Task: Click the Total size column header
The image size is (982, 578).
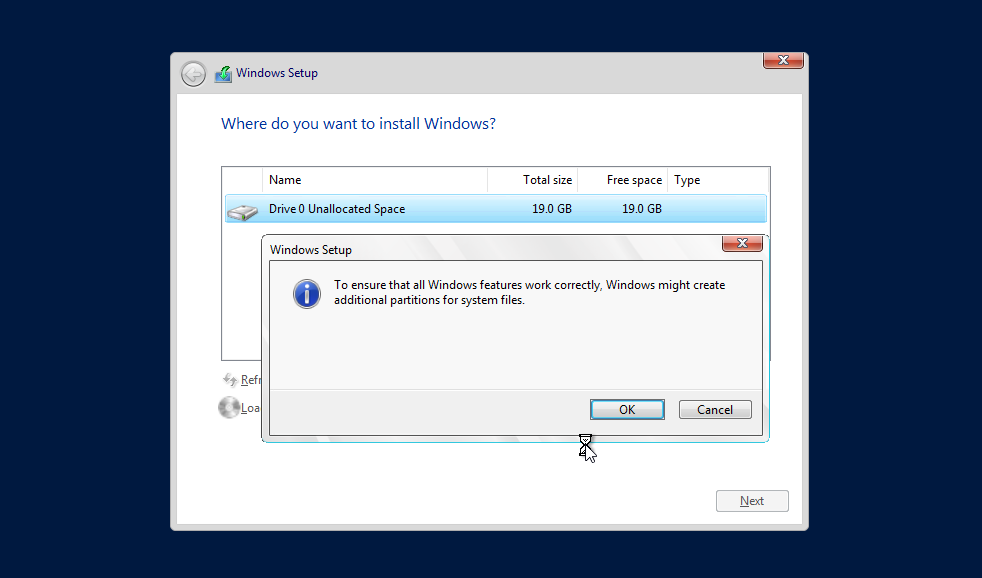Action: click(532, 180)
